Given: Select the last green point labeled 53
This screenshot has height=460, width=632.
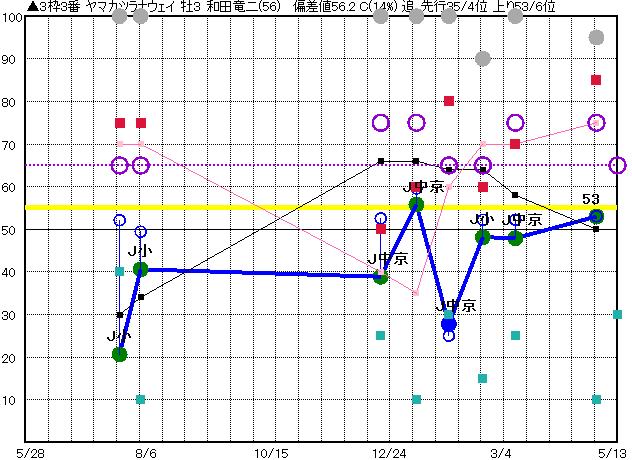Looking at the screenshot, I should point(596,216).
